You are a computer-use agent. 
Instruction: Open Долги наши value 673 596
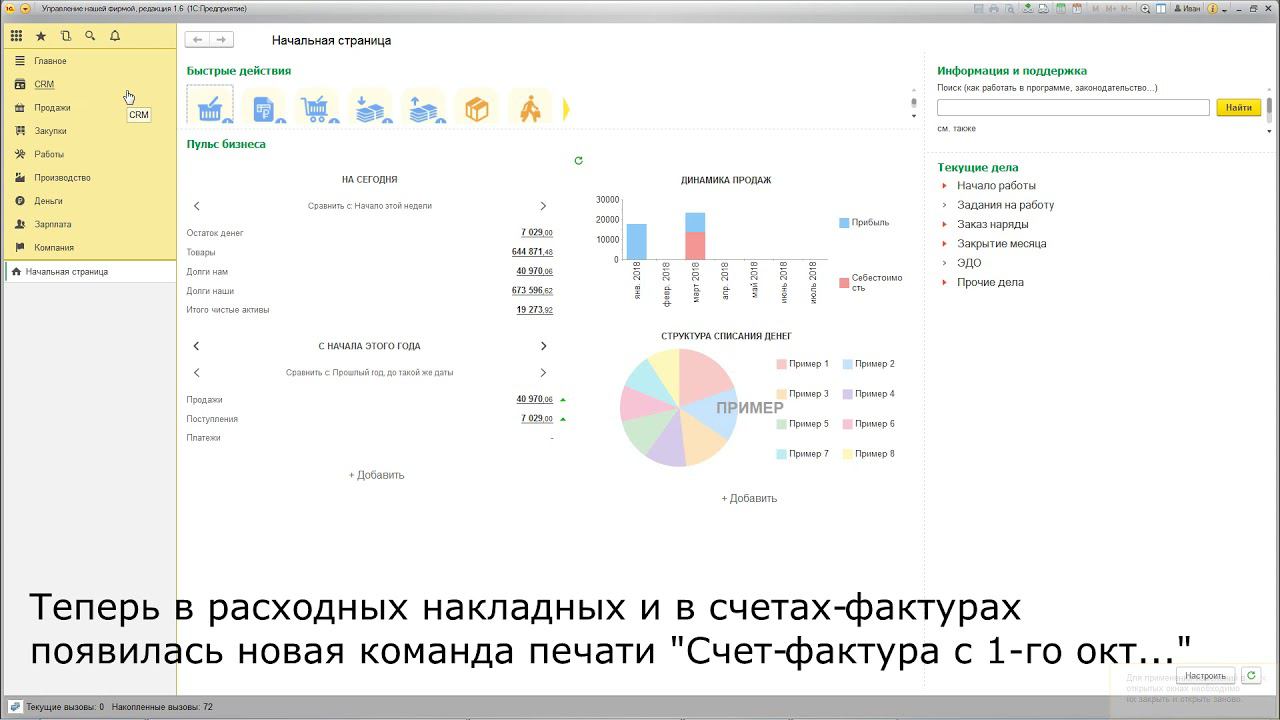[532, 291]
